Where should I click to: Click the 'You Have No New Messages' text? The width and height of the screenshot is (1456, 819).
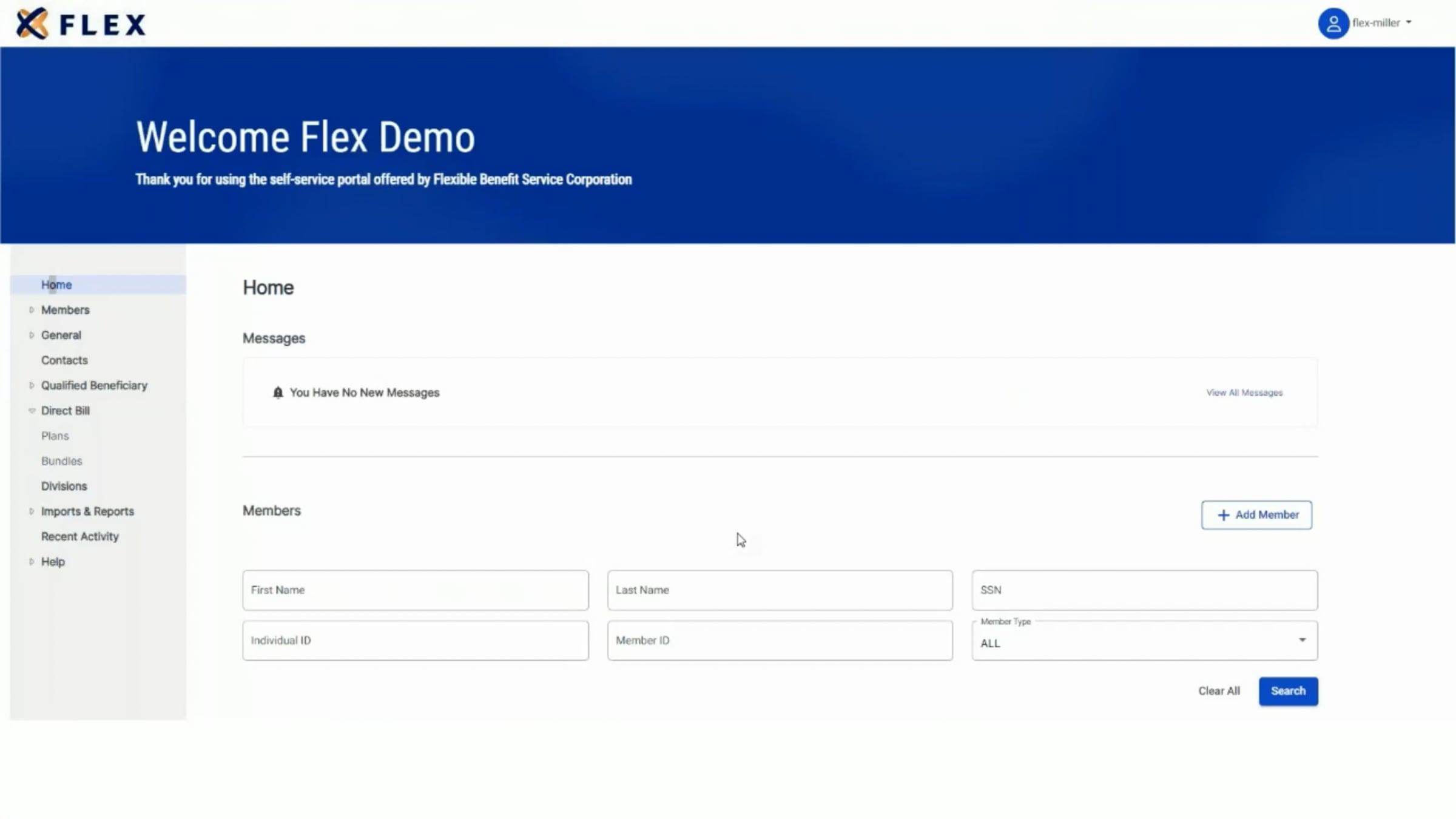coord(365,393)
